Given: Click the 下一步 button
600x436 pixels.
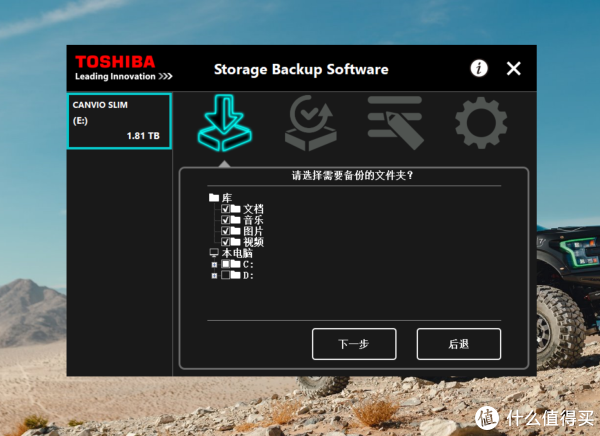Looking at the screenshot, I should pyautogui.click(x=354, y=344).
